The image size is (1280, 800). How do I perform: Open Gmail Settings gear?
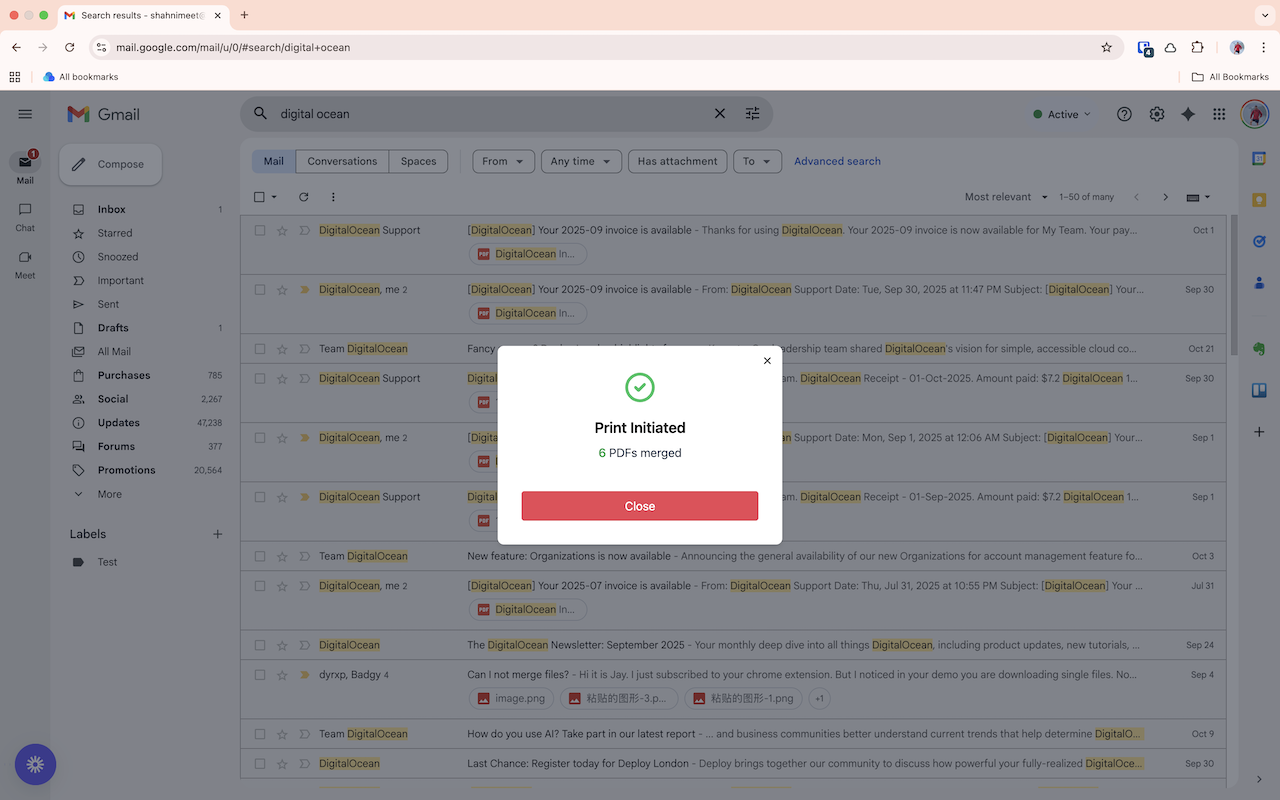tap(1157, 114)
